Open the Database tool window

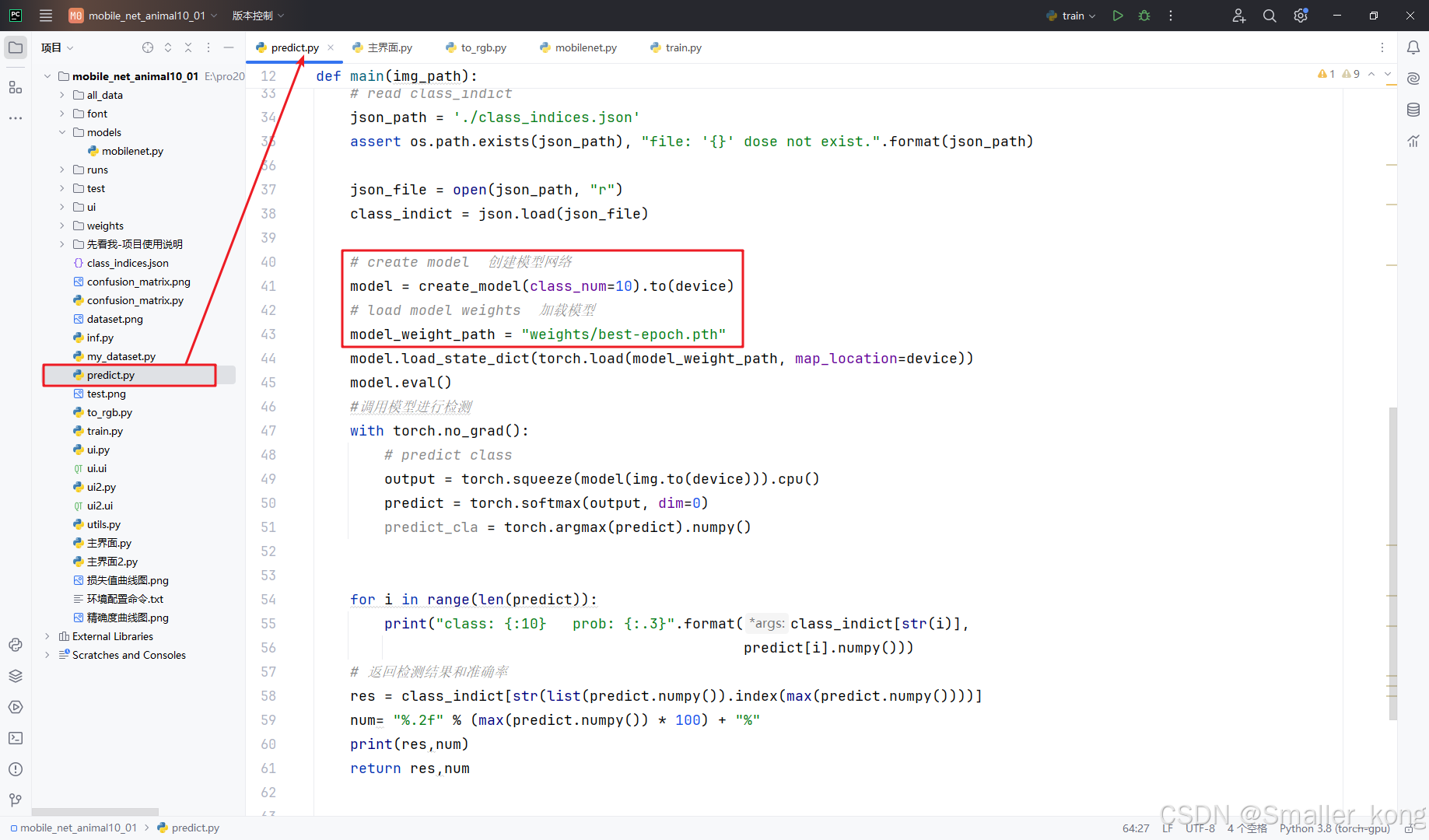1413,110
